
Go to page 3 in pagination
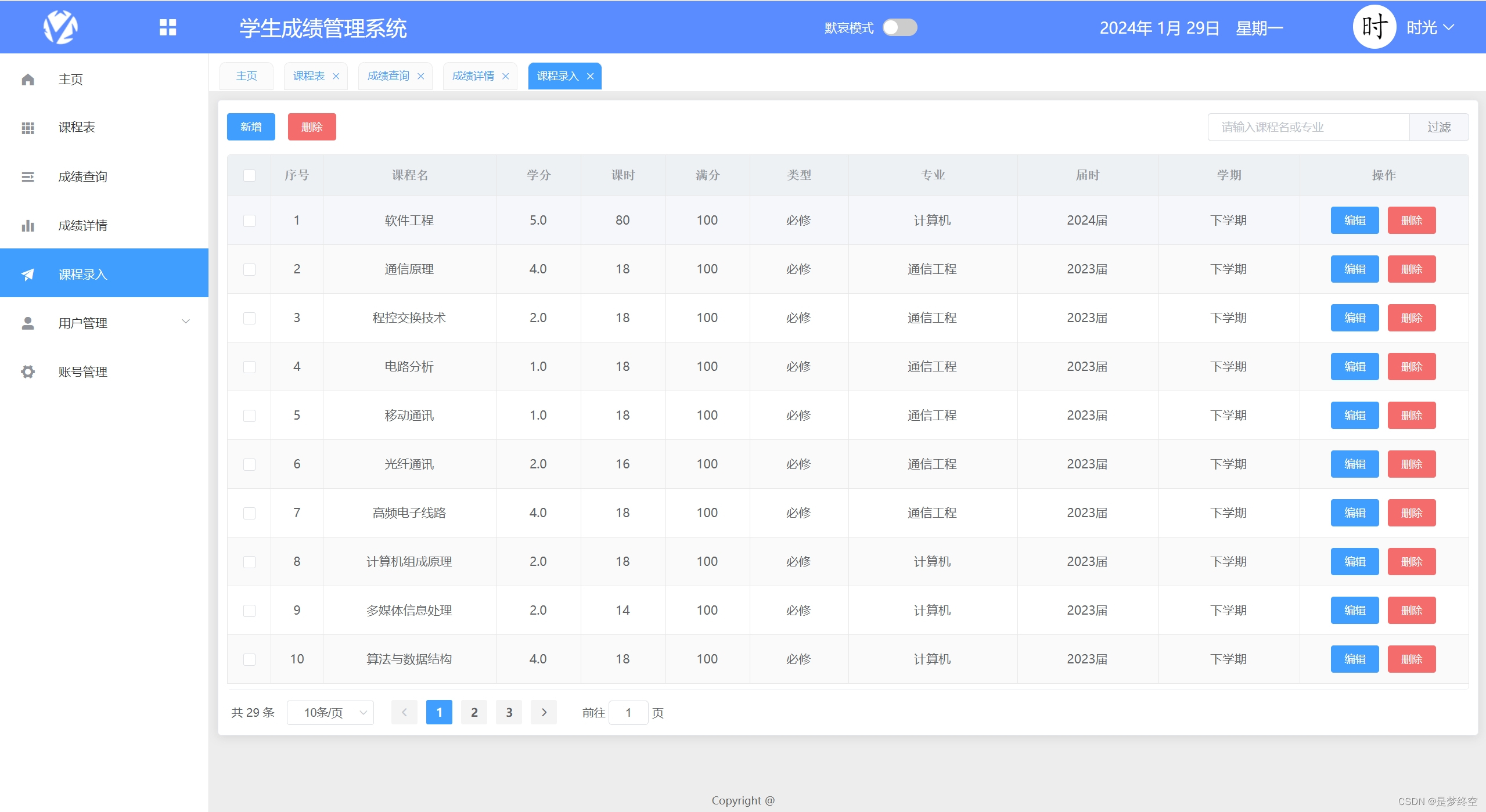coord(508,712)
